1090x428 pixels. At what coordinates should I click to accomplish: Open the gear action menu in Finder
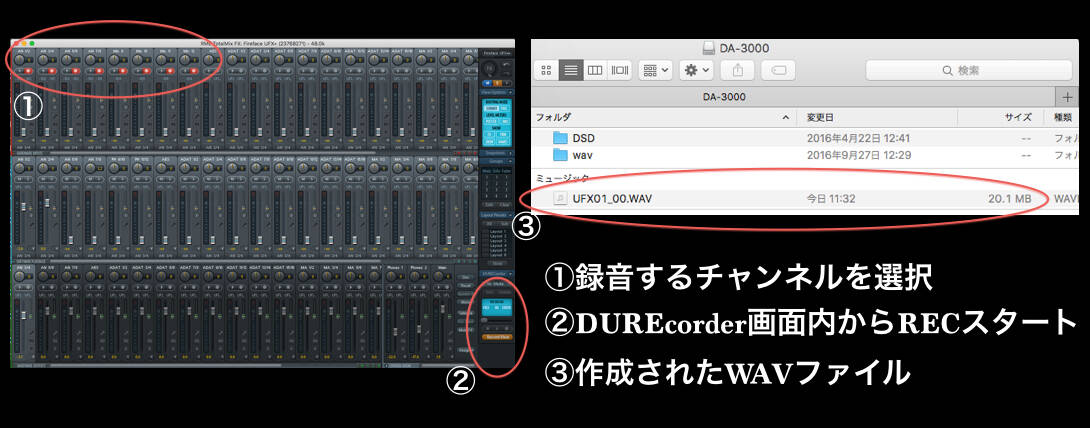pyautogui.click(x=697, y=69)
